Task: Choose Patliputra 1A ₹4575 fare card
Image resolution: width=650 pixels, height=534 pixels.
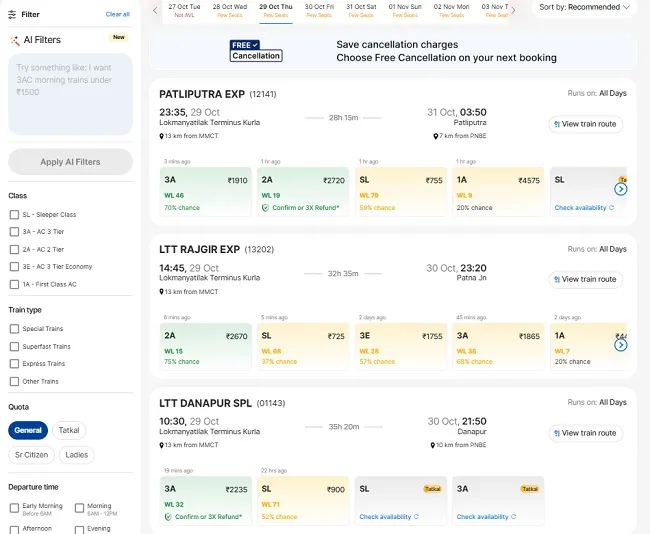Action: click(x=498, y=192)
